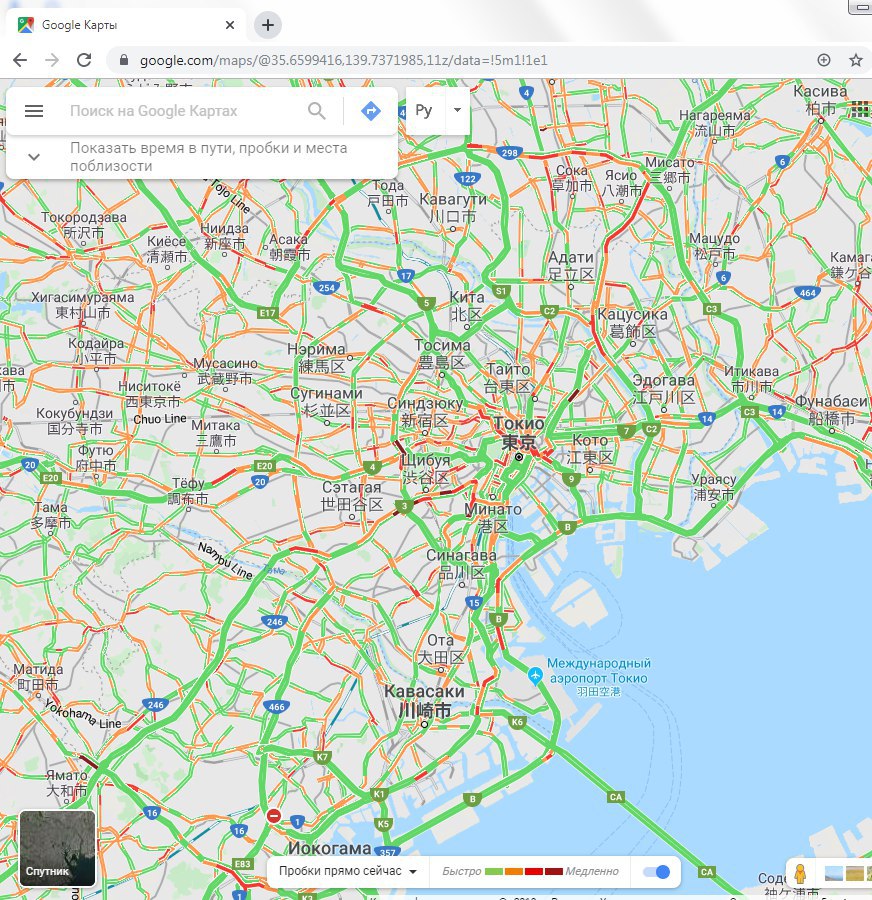Click the route 122 shield marker
The width and height of the screenshot is (872, 900).
coord(468,179)
